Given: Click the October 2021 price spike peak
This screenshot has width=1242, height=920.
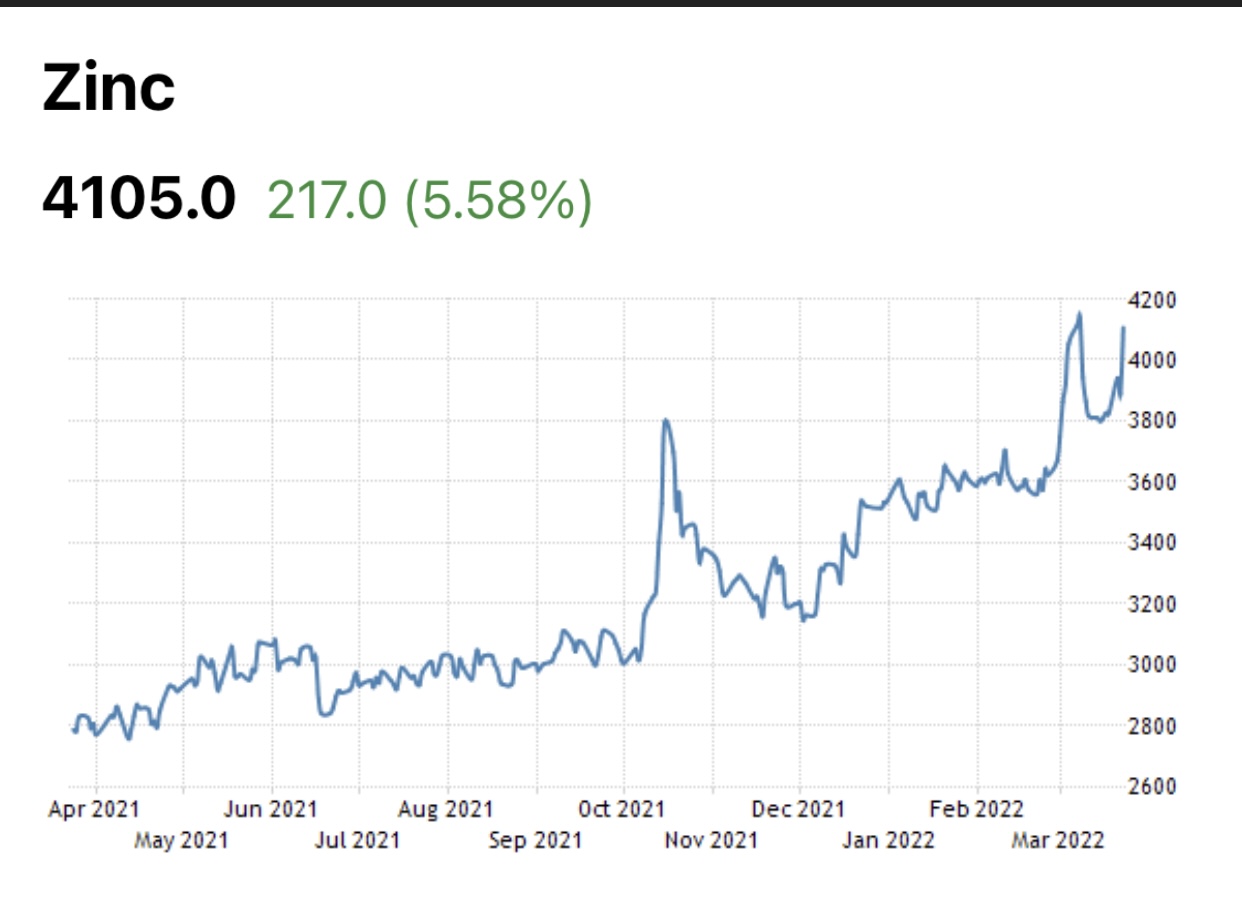Looking at the screenshot, I should 666,420.
